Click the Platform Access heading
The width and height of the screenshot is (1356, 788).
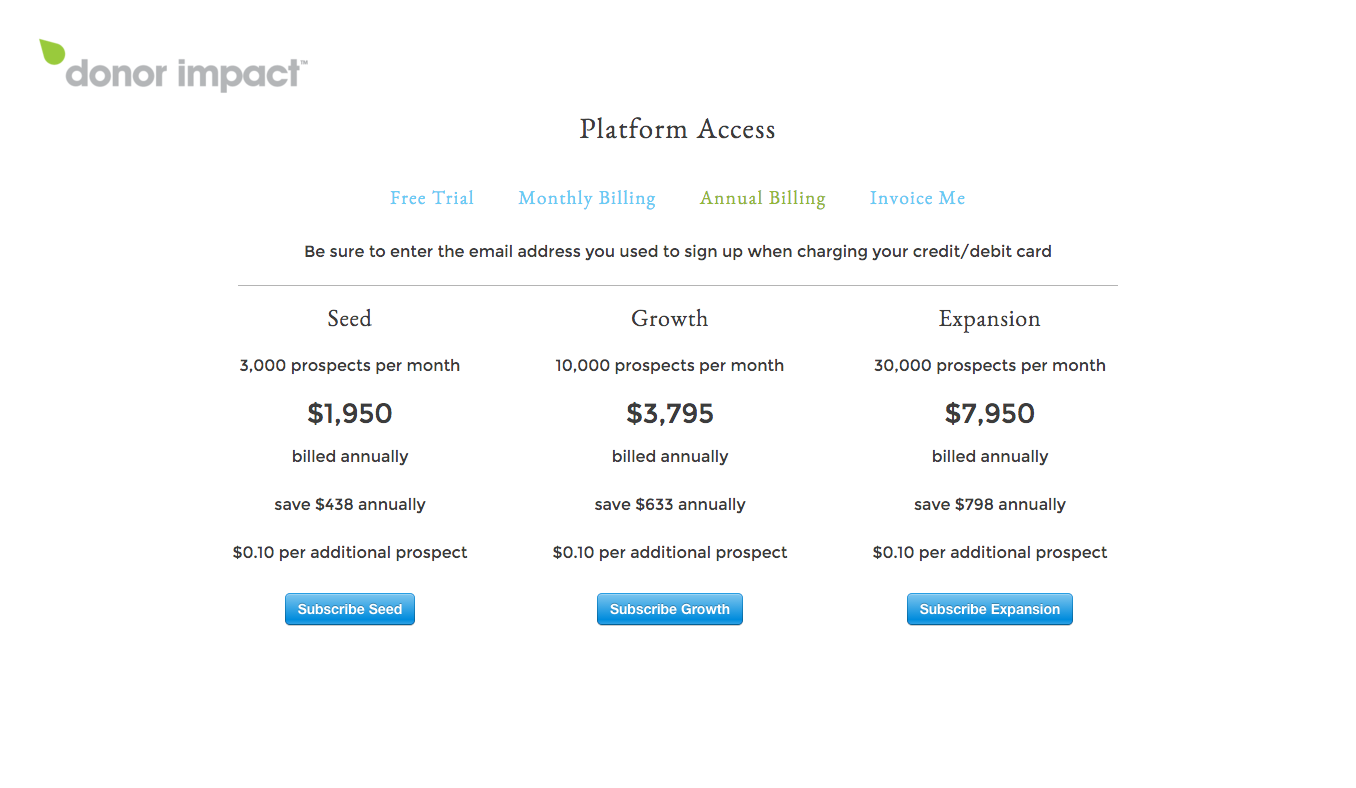pos(678,129)
